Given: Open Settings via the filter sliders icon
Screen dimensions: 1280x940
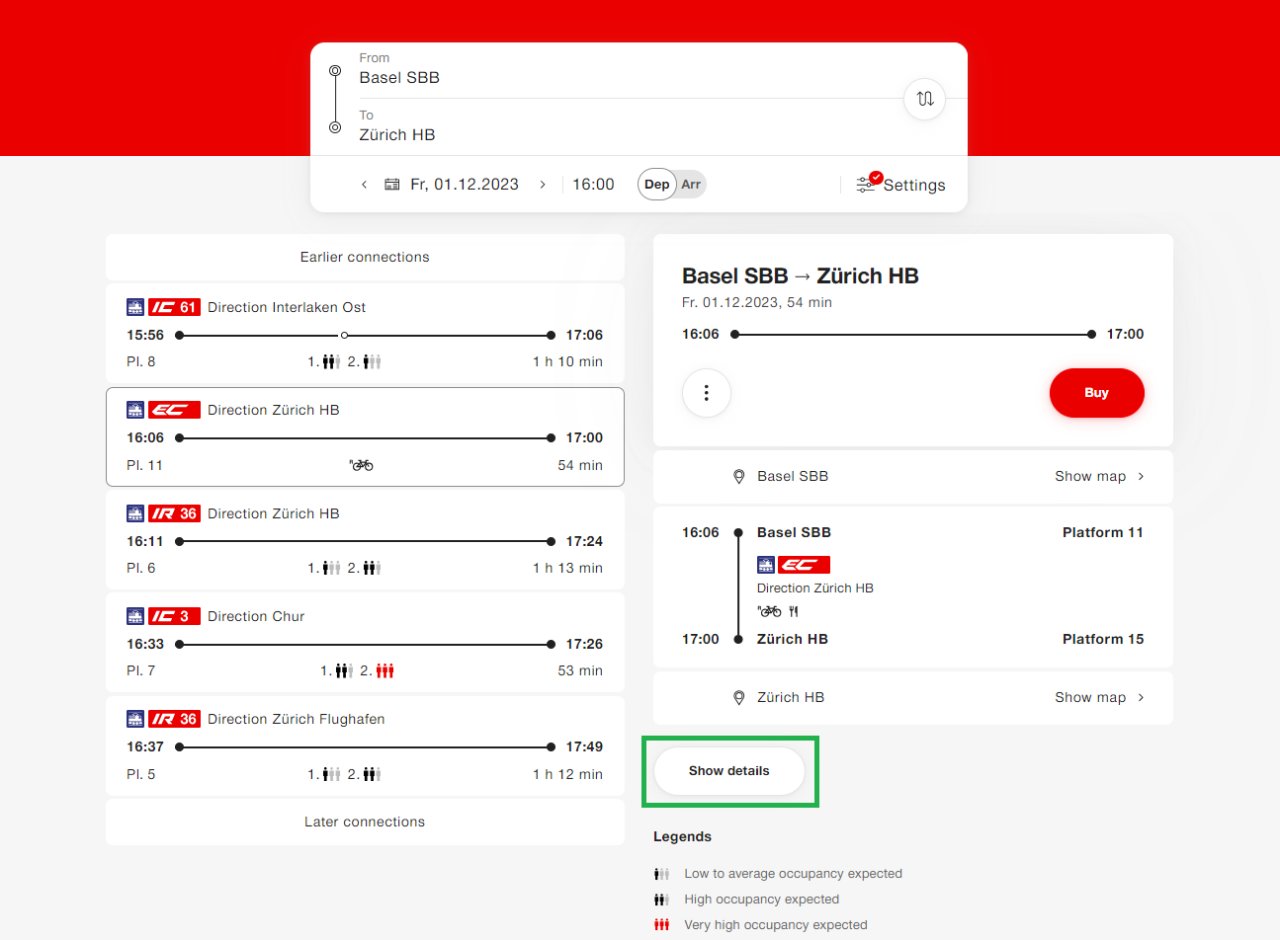Looking at the screenshot, I should coord(865,184).
